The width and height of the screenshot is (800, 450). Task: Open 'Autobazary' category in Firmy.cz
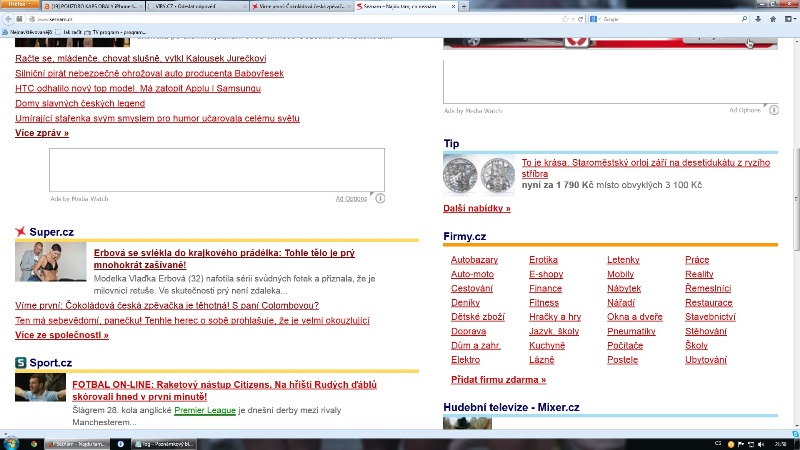pos(474,260)
